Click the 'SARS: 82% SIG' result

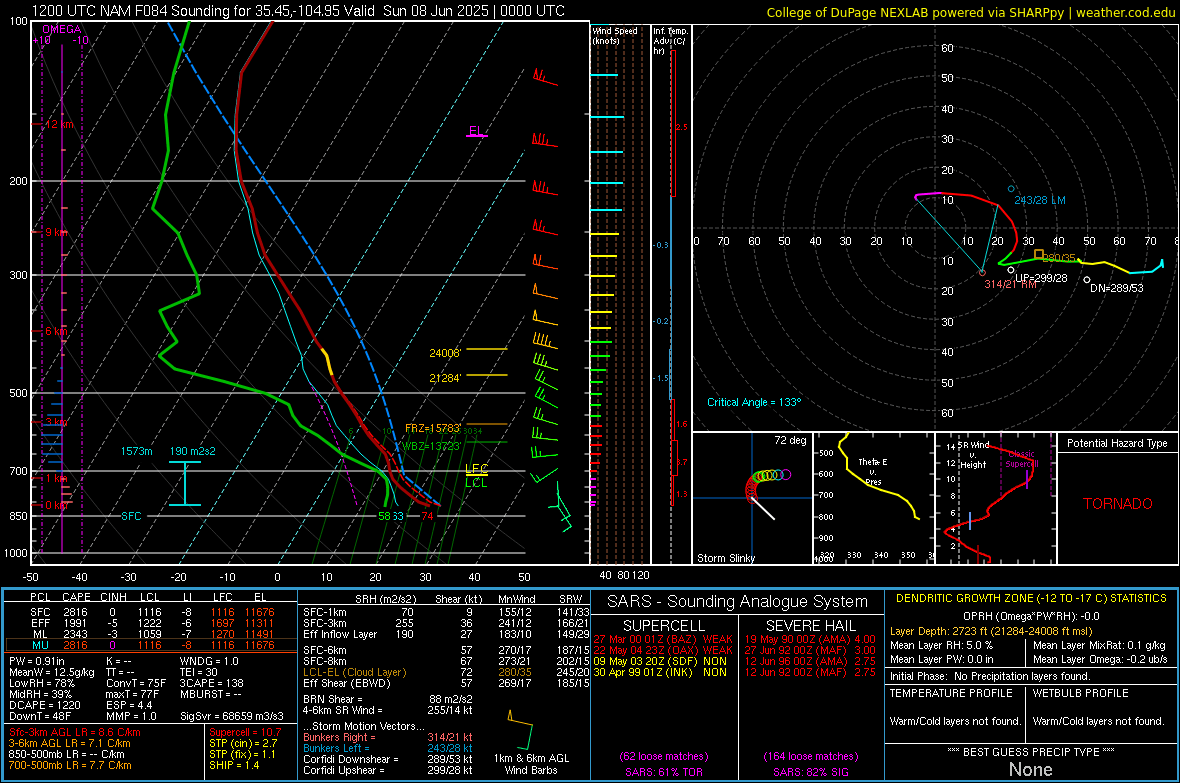[x=810, y=772]
